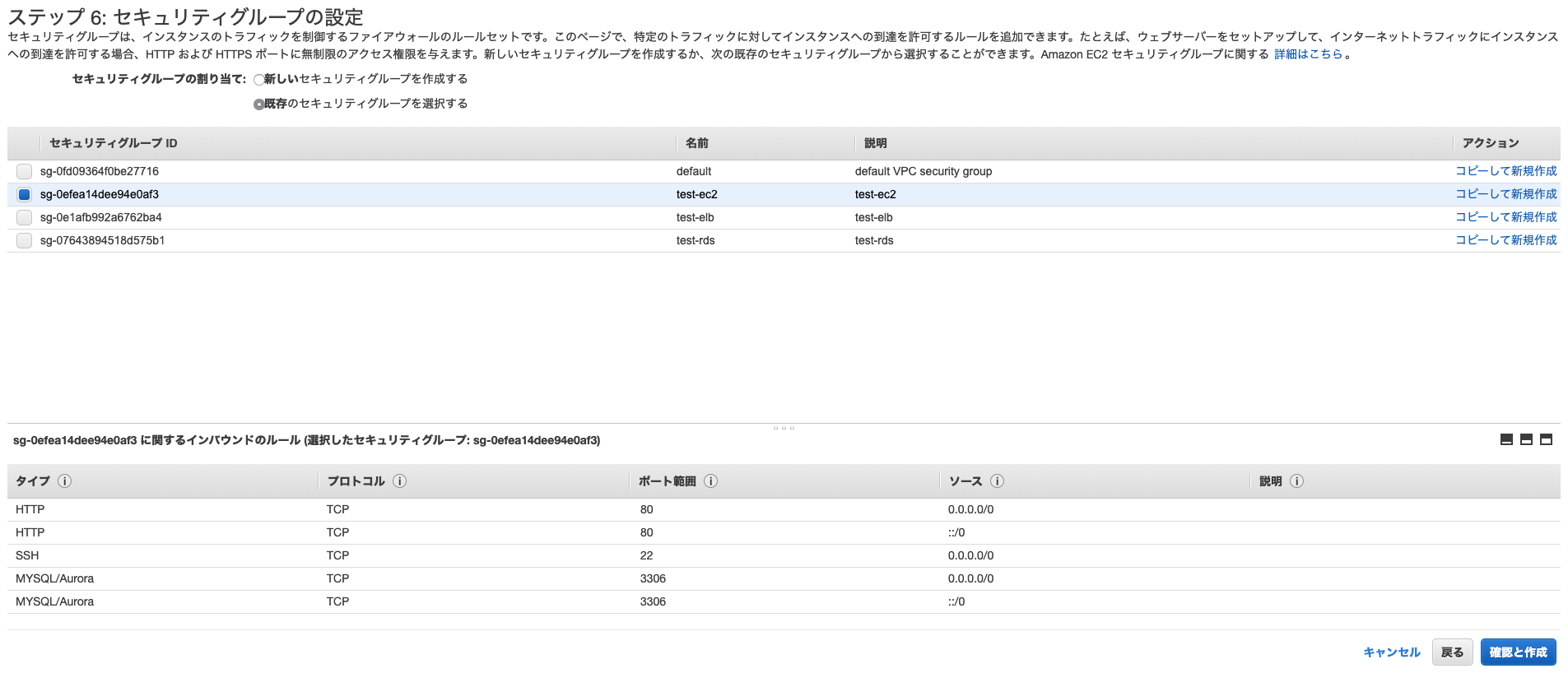This screenshot has width=1568, height=673.
Task: Click 'default VPC security group' description
Action: (x=923, y=171)
